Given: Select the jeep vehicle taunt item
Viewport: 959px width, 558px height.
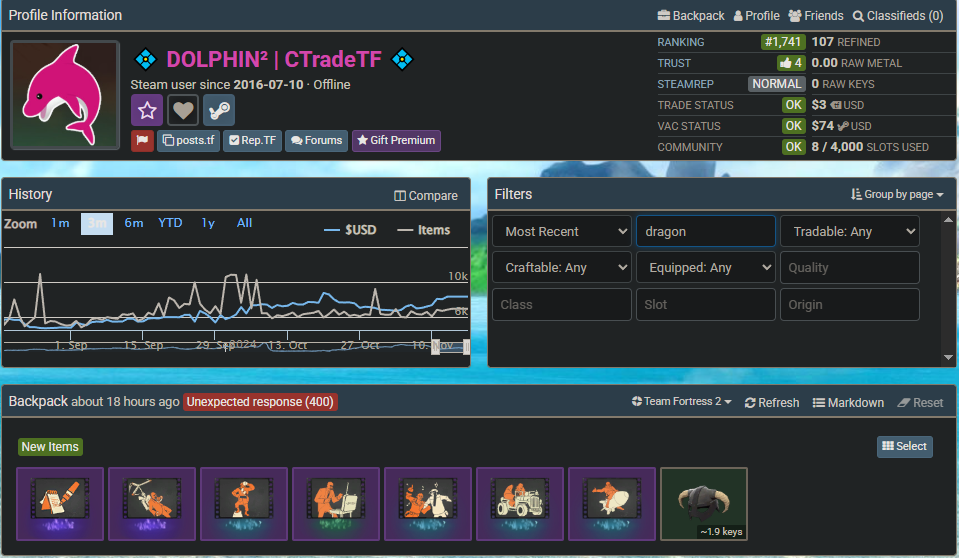Looking at the screenshot, I should point(520,504).
